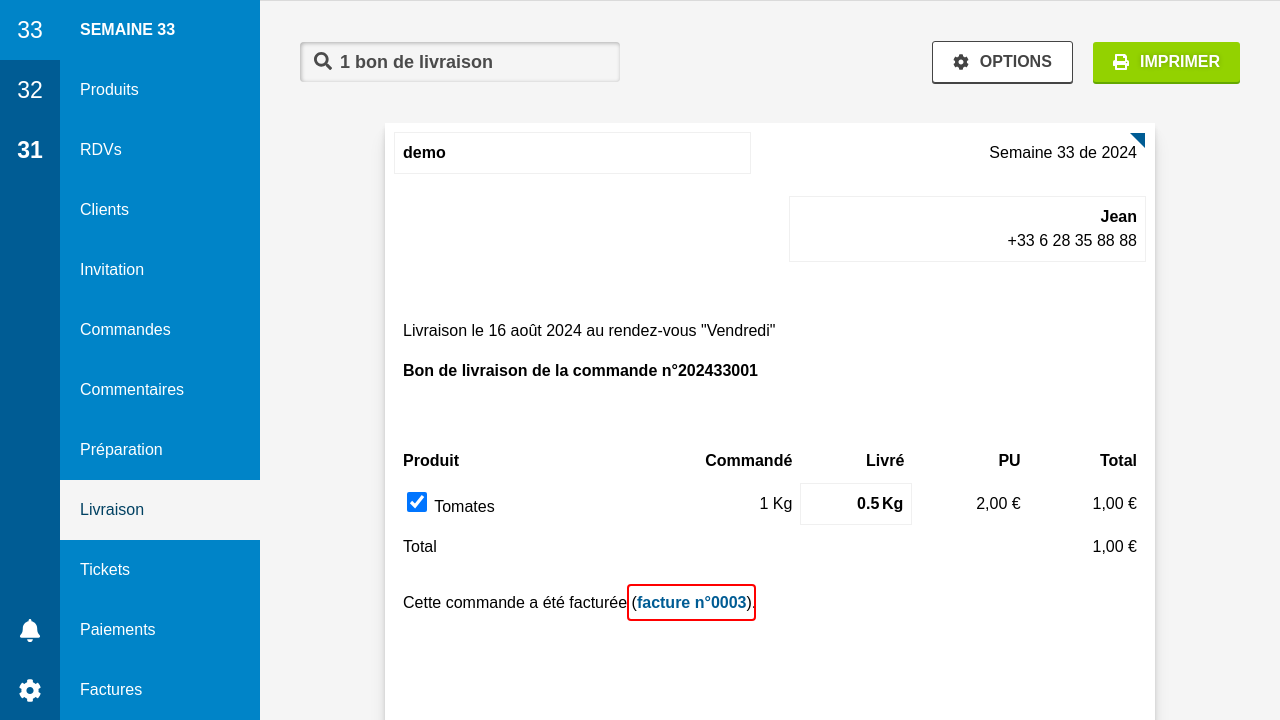The width and height of the screenshot is (1280, 720).
Task: Open the Préparation section
Action: pos(121,450)
